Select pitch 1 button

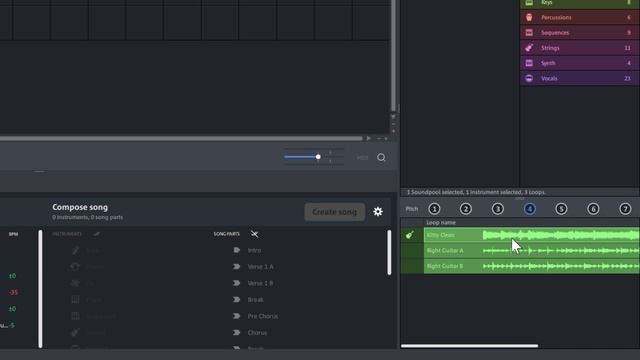[x=434, y=209]
